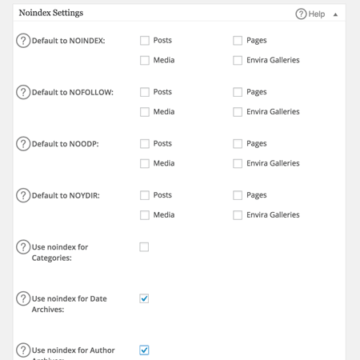Check Pages under Default to NOODP

(238, 144)
